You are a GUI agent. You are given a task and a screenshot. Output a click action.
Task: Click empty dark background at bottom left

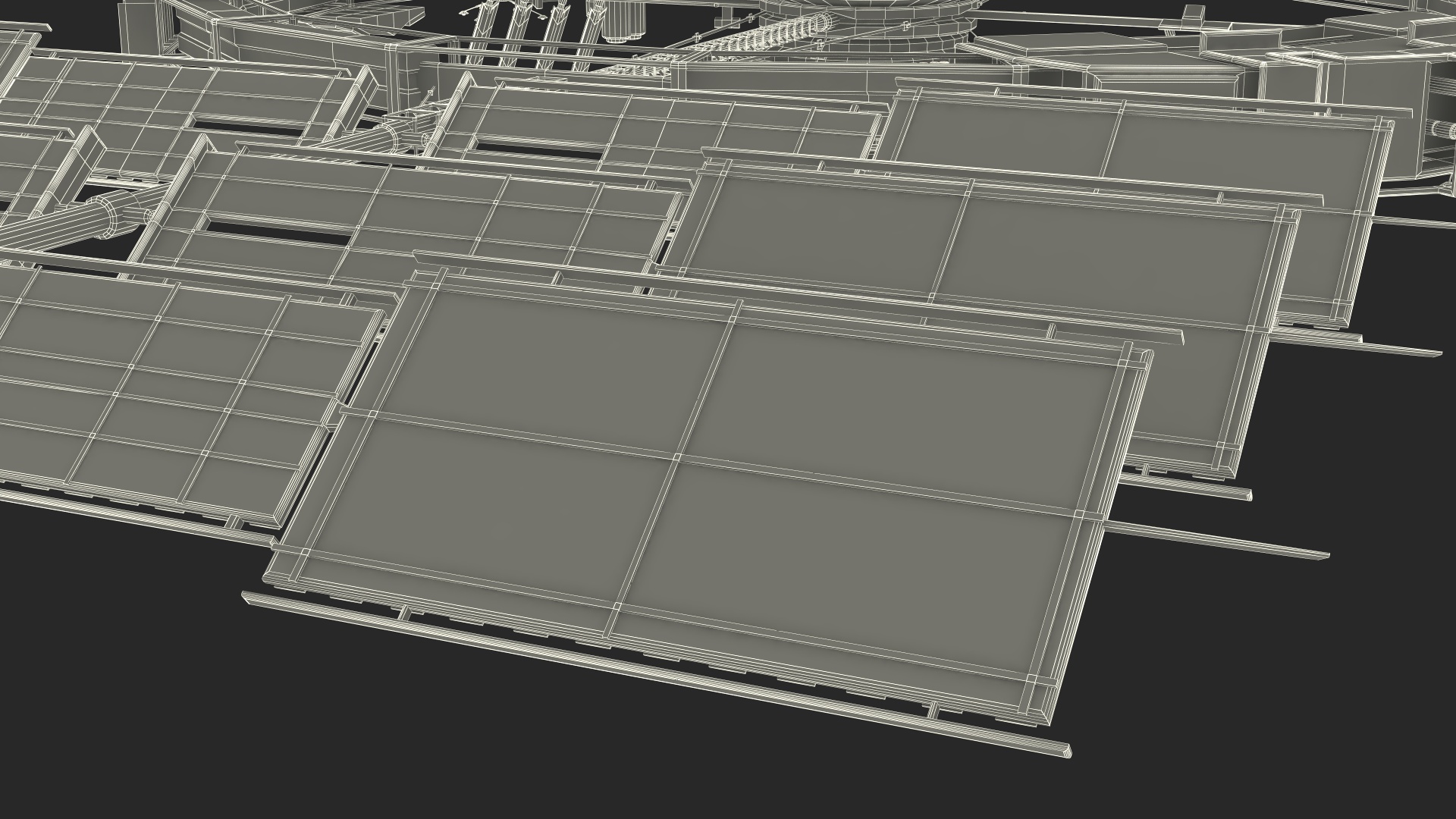coord(114,682)
